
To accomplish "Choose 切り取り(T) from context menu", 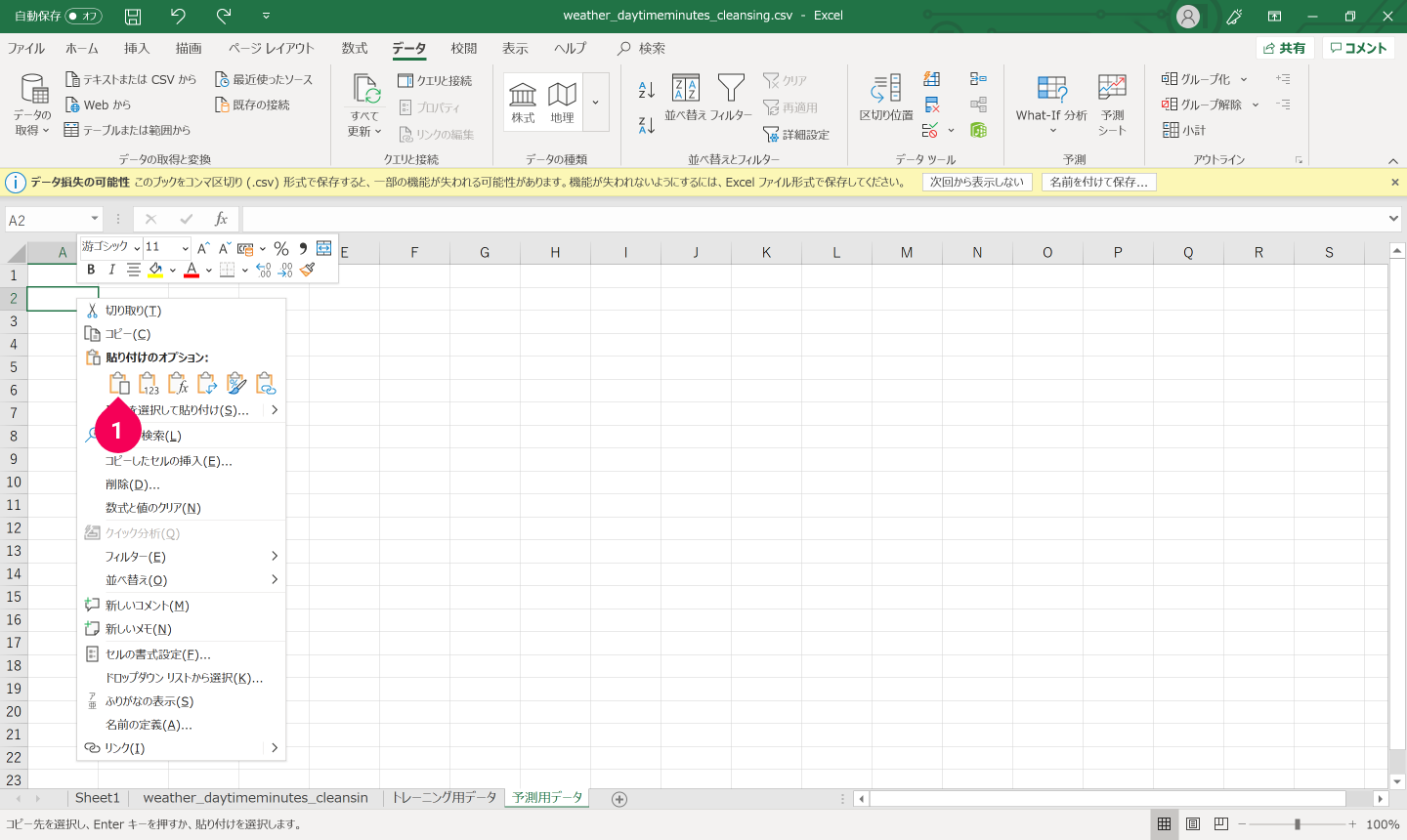I will pyautogui.click(x=181, y=311).
